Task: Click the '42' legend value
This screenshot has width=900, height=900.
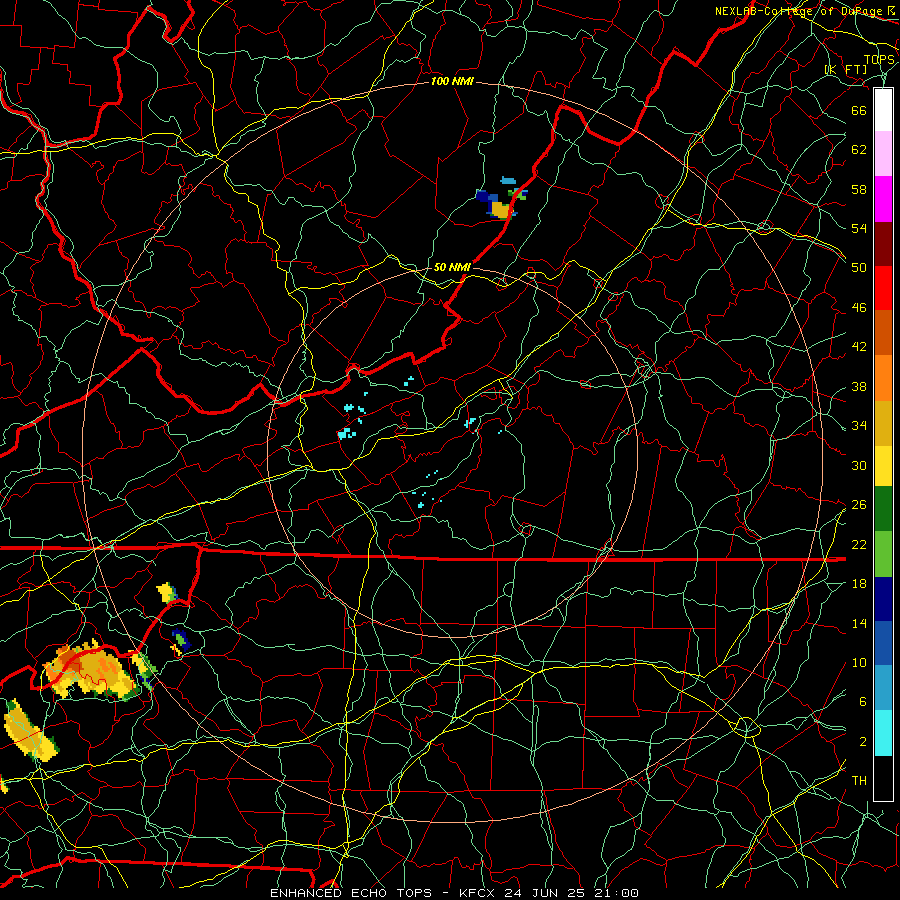Action: (x=859, y=347)
